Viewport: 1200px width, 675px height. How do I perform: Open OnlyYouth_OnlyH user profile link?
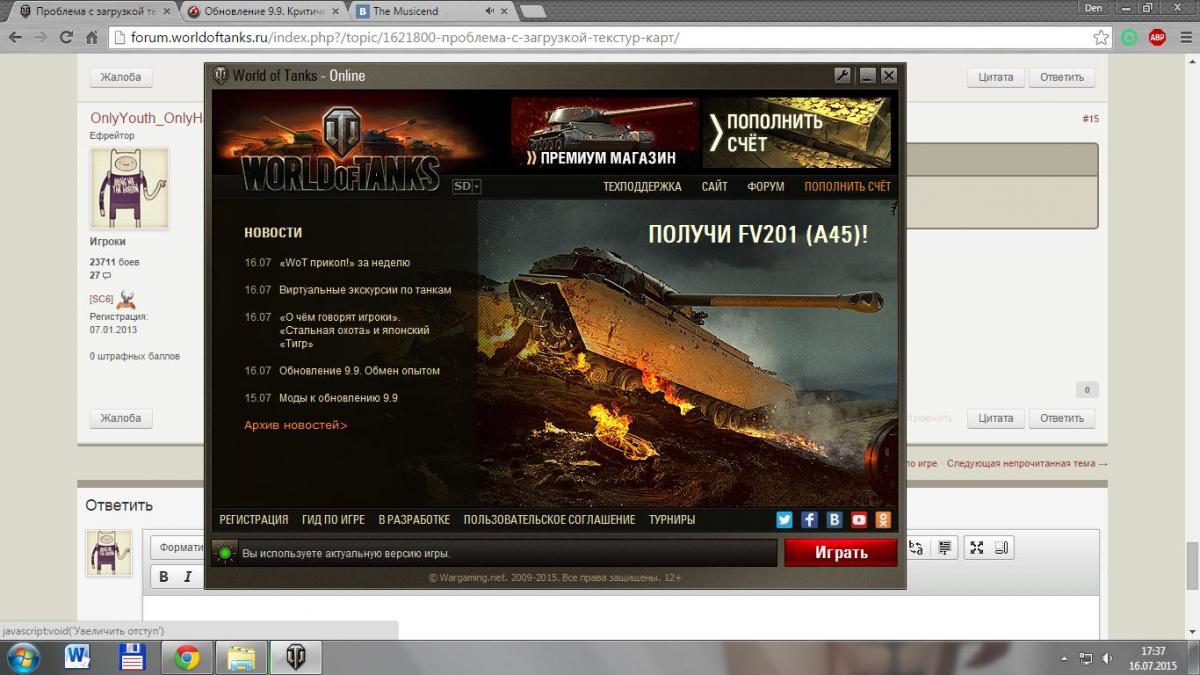click(147, 118)
